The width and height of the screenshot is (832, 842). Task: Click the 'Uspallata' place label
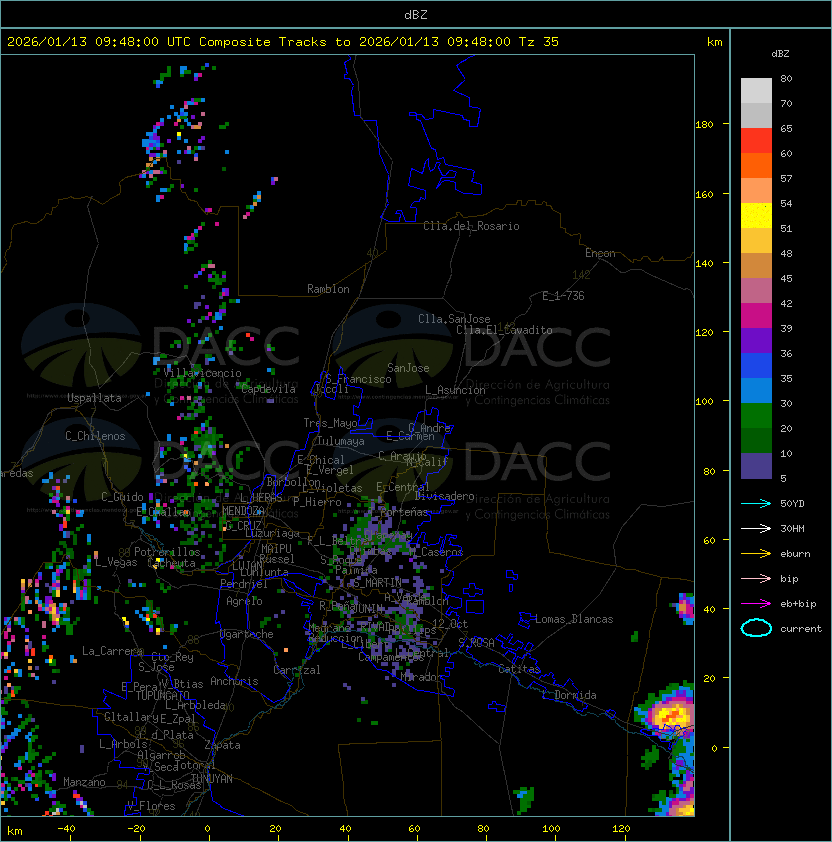pyautogui.click(x=94, y=398)
